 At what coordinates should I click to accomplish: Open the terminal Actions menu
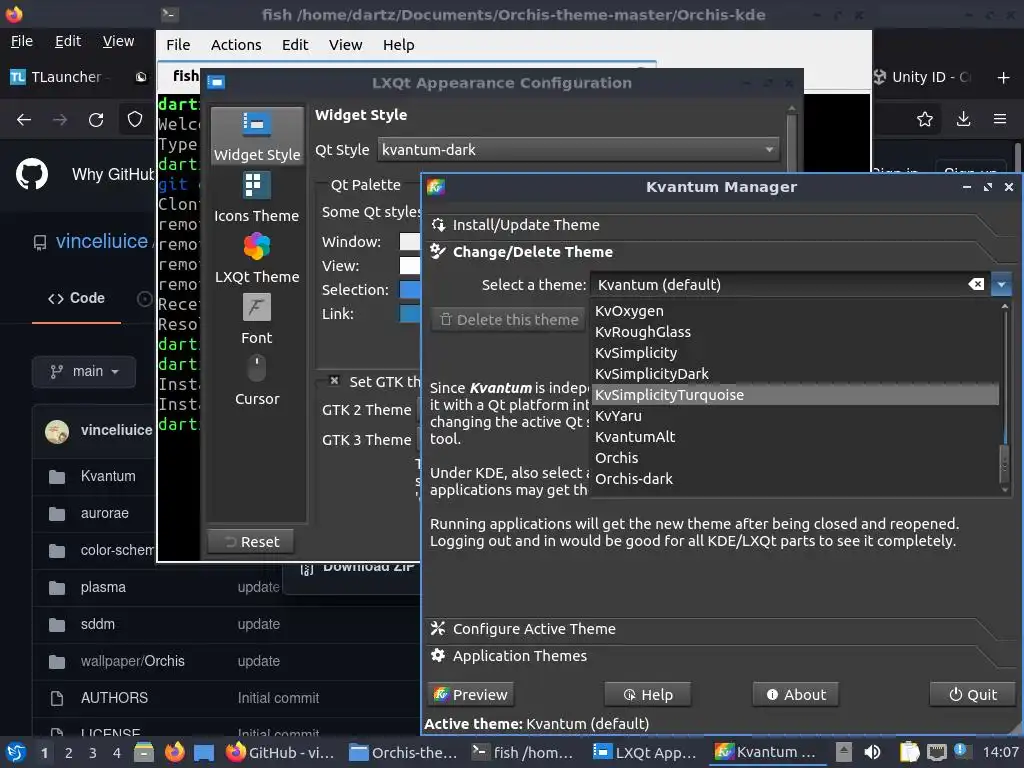[236, 44]
